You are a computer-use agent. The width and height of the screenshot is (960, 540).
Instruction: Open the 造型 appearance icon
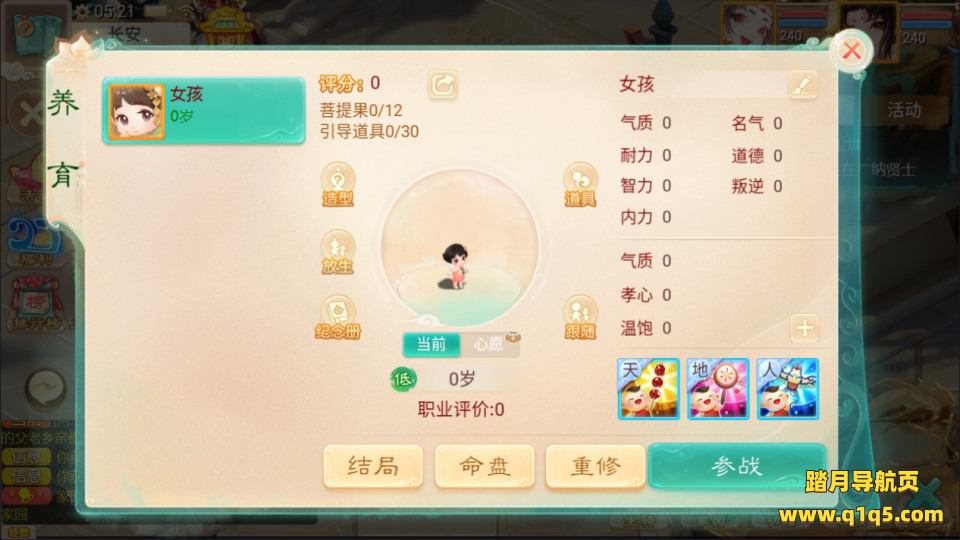click(x=337, y=184)
